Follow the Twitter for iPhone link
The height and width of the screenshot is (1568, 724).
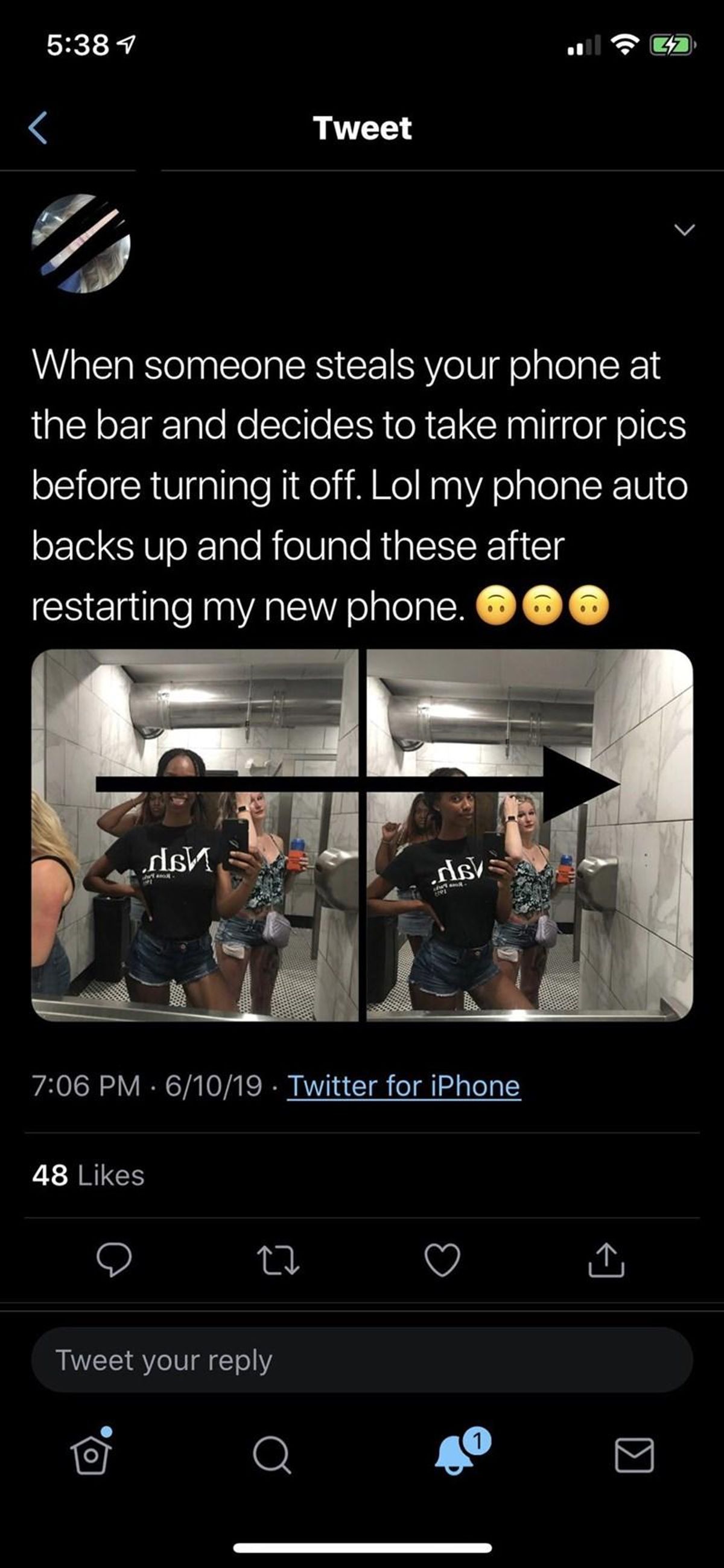404,1086
